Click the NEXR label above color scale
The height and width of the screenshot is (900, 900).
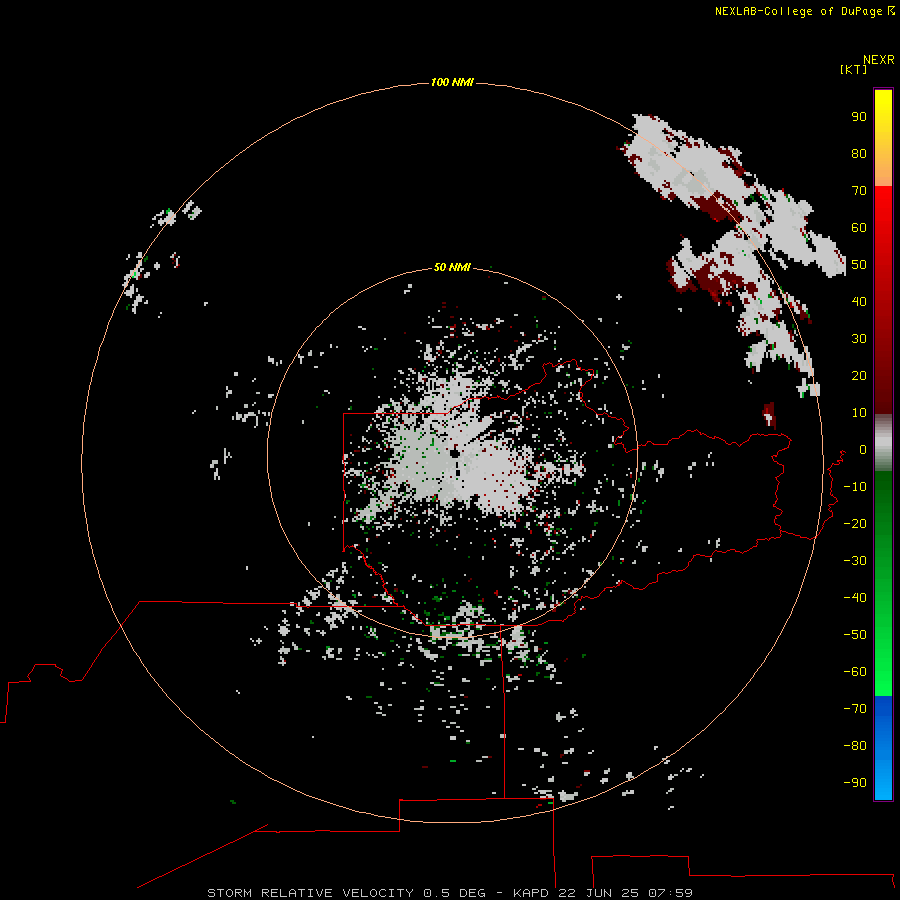(879, 60)
